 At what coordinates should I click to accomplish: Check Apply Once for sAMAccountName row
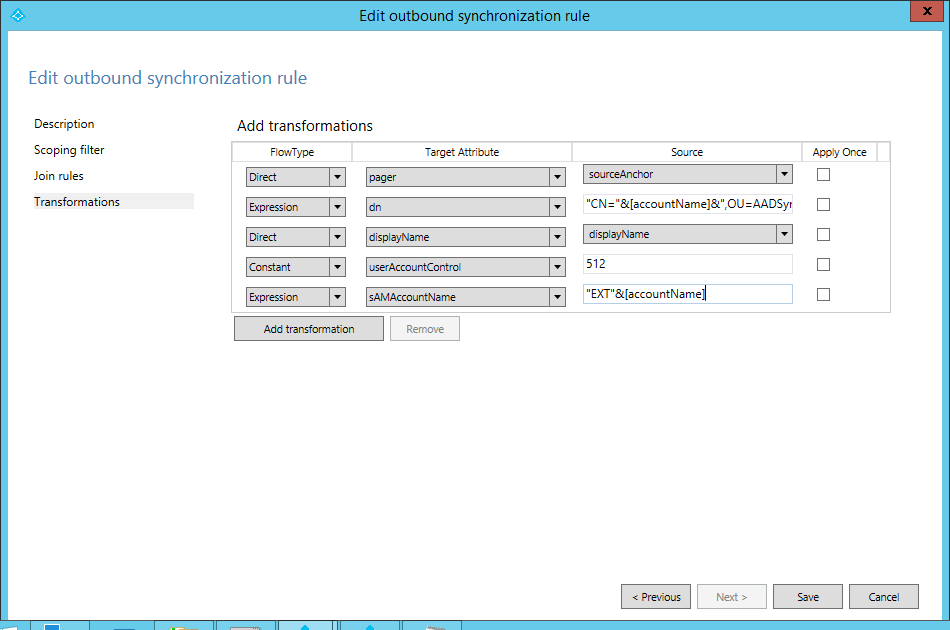[x=824, y=295]
